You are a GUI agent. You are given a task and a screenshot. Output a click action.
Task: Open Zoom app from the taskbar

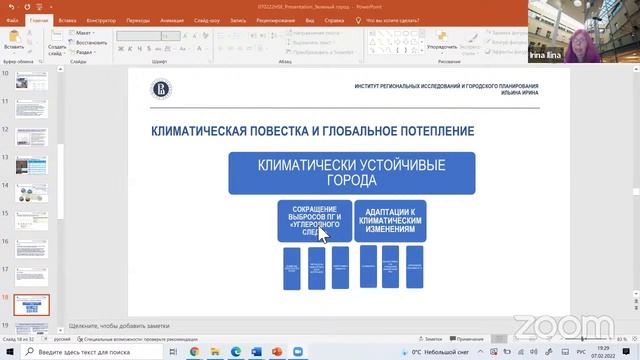(298, 351)
